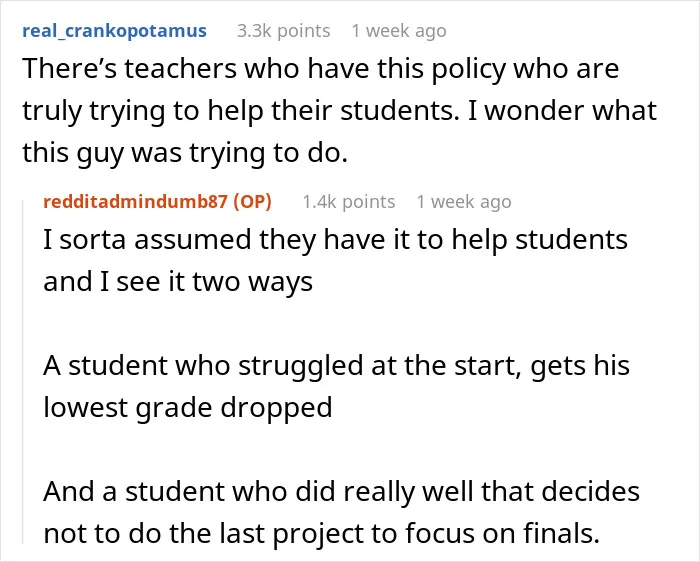Click line starting "I sorta assumed they"
This screenshot has height=562, width=700.
tap(335, 240)
